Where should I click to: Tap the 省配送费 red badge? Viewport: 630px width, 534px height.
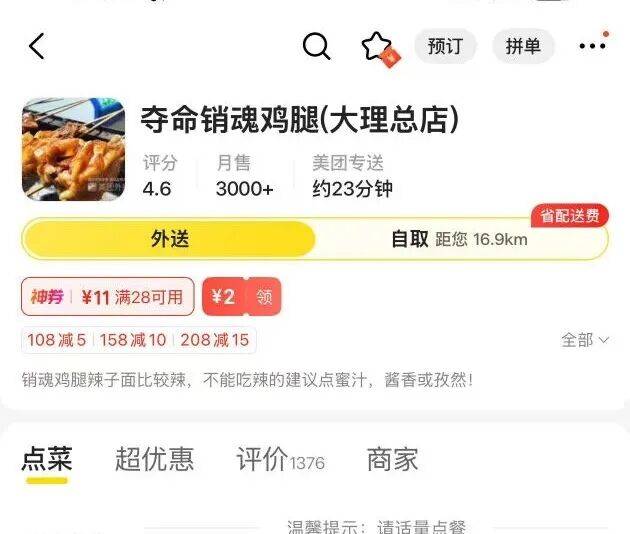[x=570, y=216]
